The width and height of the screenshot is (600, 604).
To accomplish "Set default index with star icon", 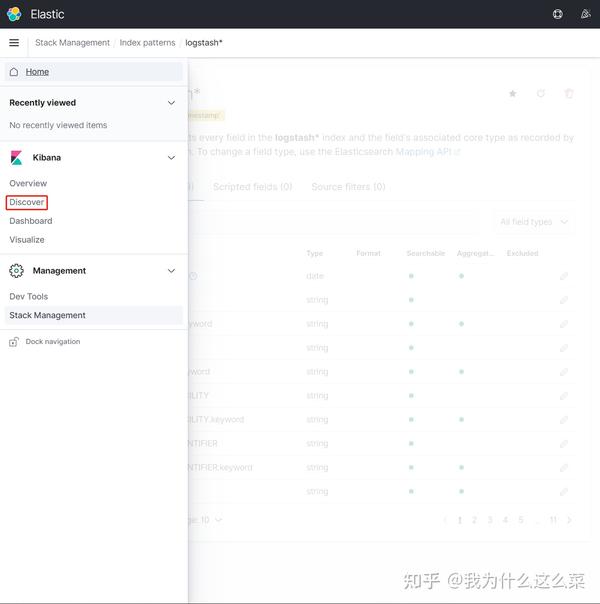I will [513, 93].
